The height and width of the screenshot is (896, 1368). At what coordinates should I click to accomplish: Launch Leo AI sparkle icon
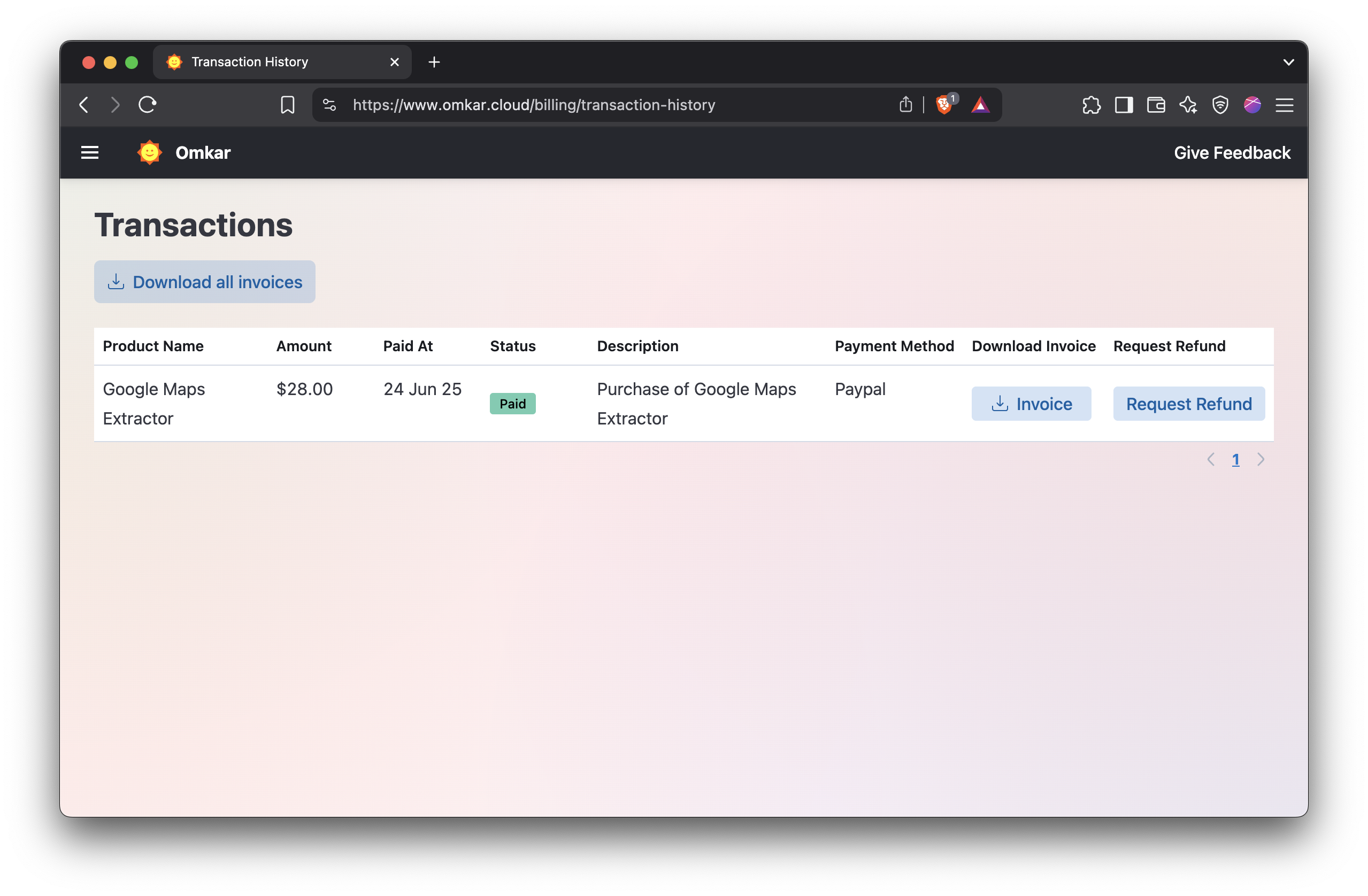(1188, 105)
